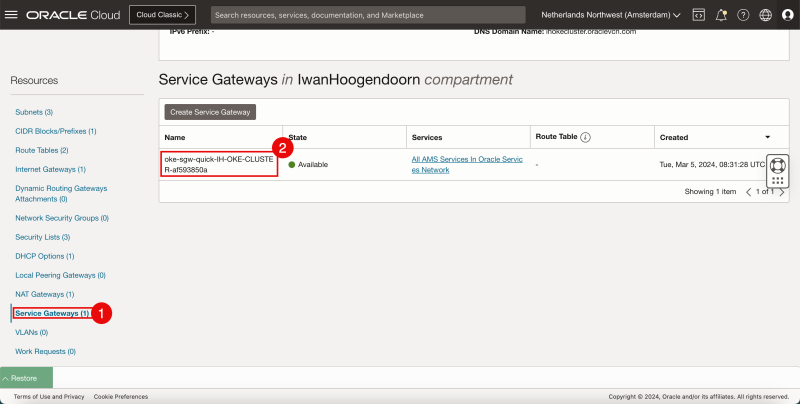Open the help question mark menu
Image resolution: width=800 pixels, height=404 pixels.
(743, 15)
